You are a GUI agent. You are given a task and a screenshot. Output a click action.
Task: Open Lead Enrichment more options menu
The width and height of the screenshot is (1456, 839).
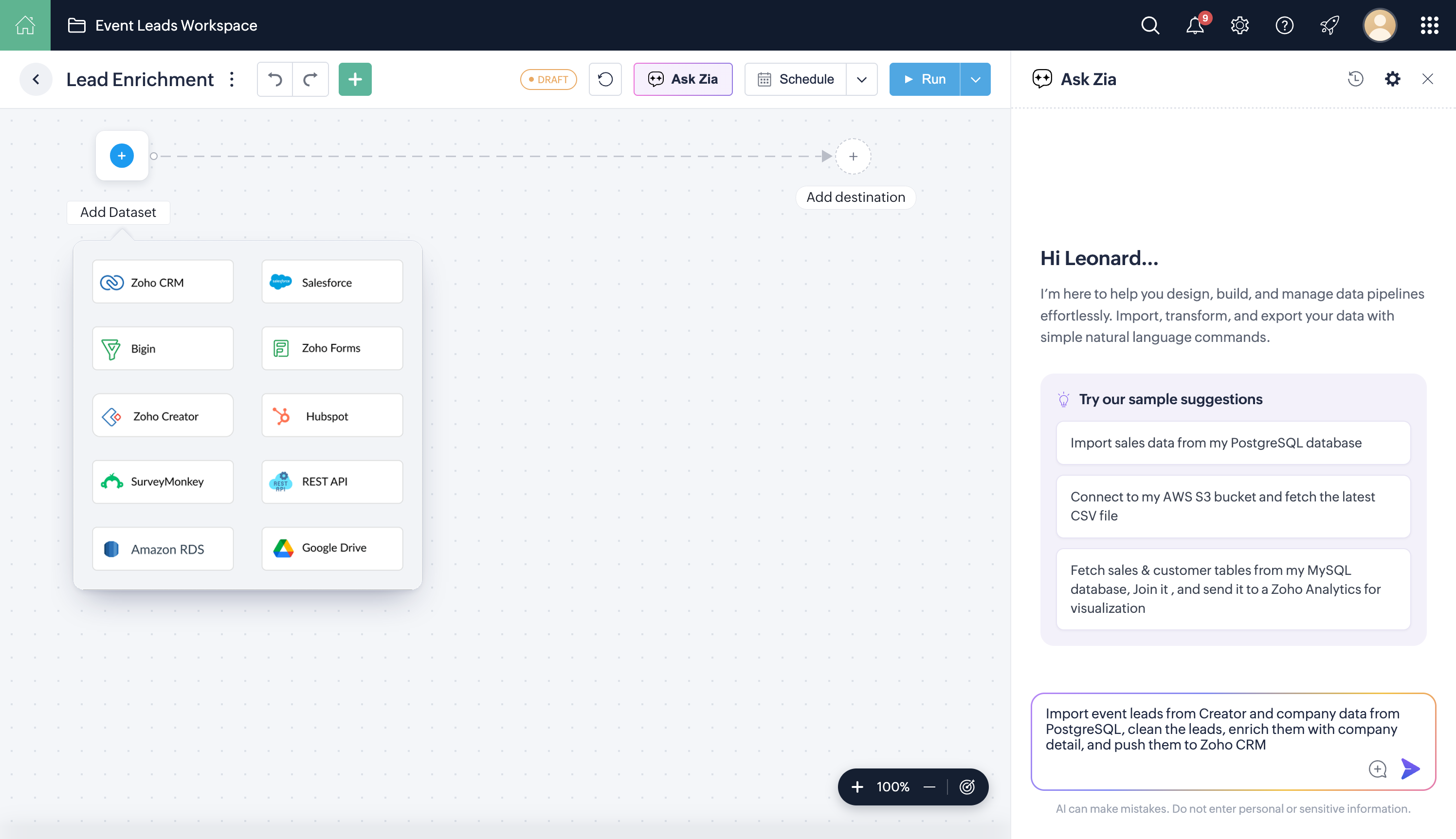click(x=232, y=79)
